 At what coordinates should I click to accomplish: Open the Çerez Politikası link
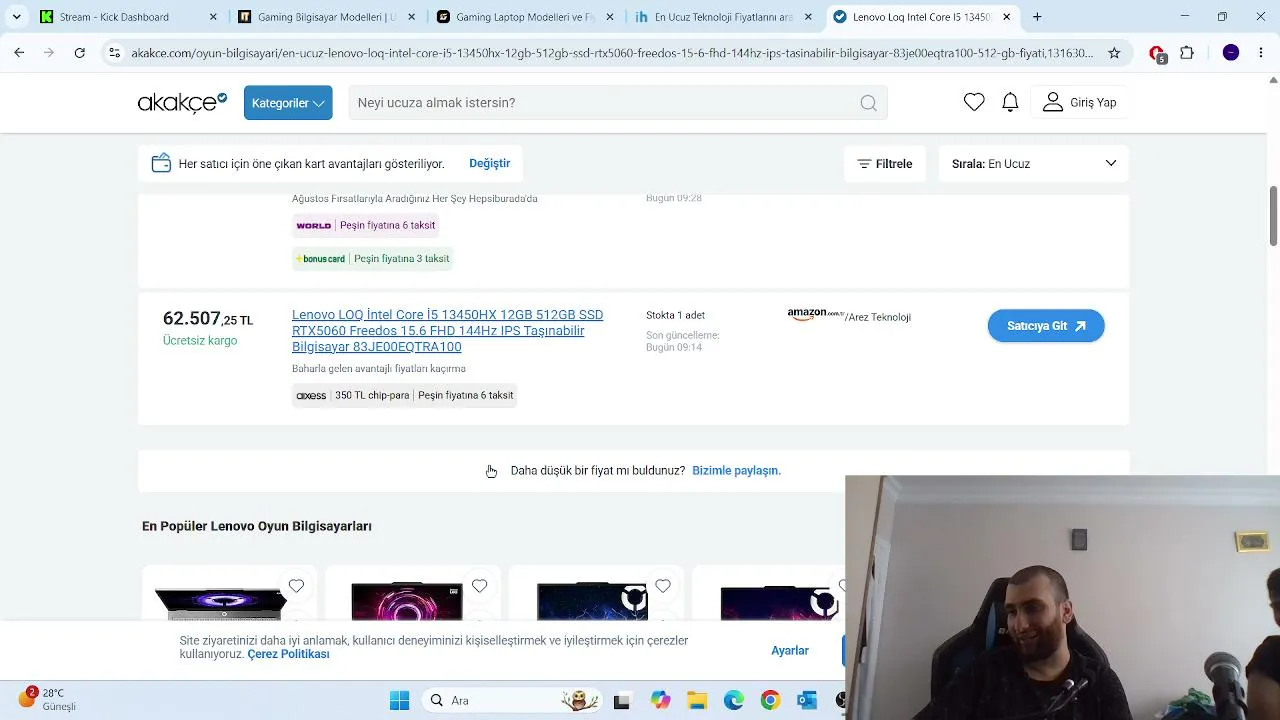click(x=288, y=654)
